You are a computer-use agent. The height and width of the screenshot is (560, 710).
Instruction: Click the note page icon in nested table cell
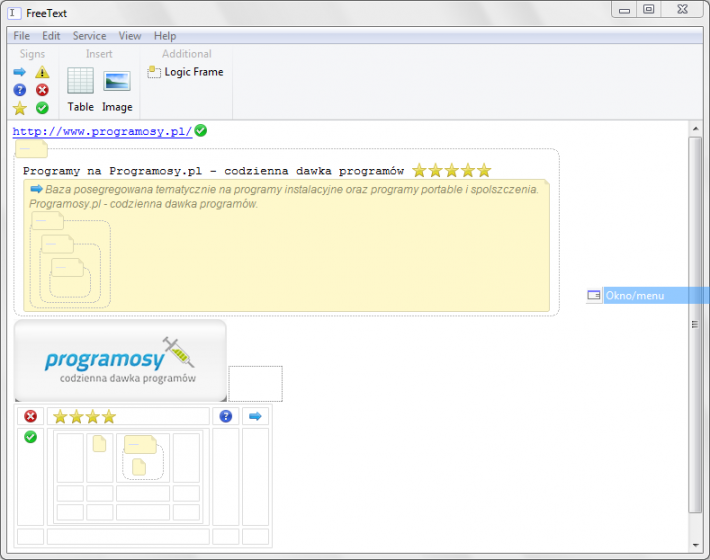[99, 444]
